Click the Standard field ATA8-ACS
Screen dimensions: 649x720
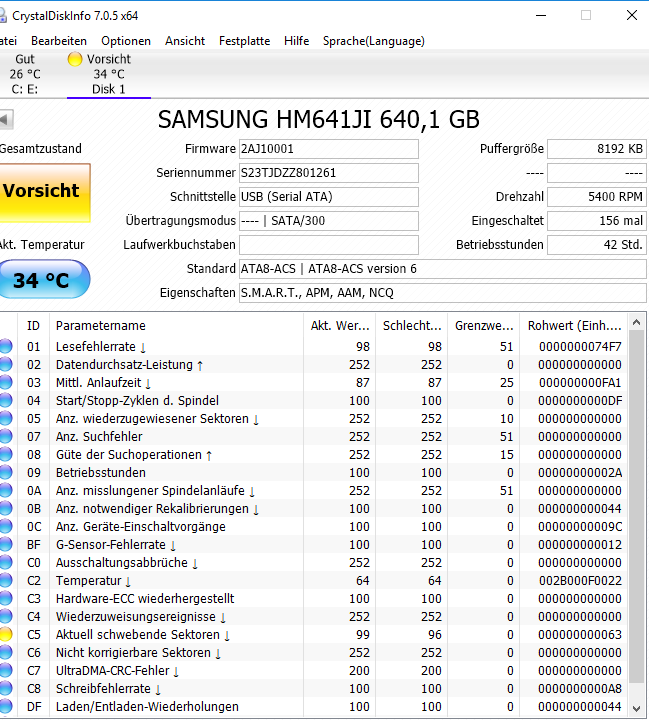tap(443, 269)
